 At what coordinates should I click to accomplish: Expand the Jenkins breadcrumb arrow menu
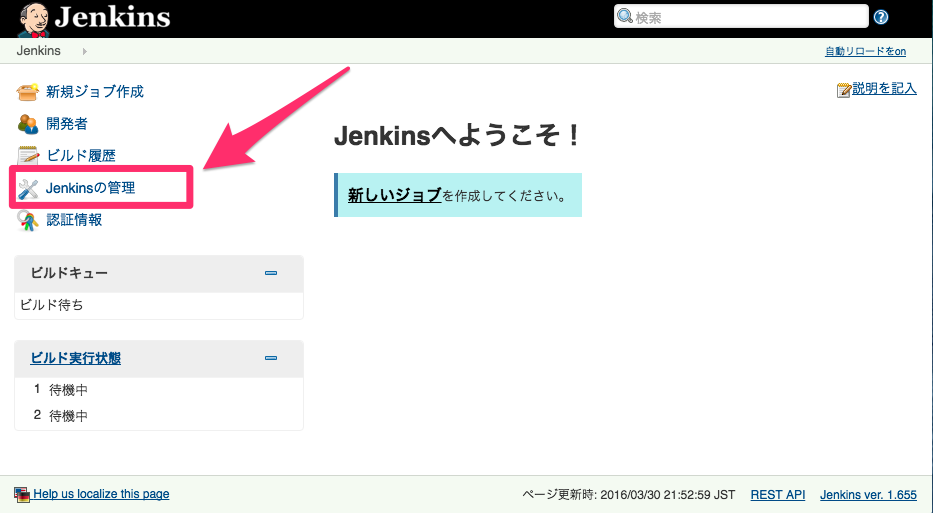(84, 51)
